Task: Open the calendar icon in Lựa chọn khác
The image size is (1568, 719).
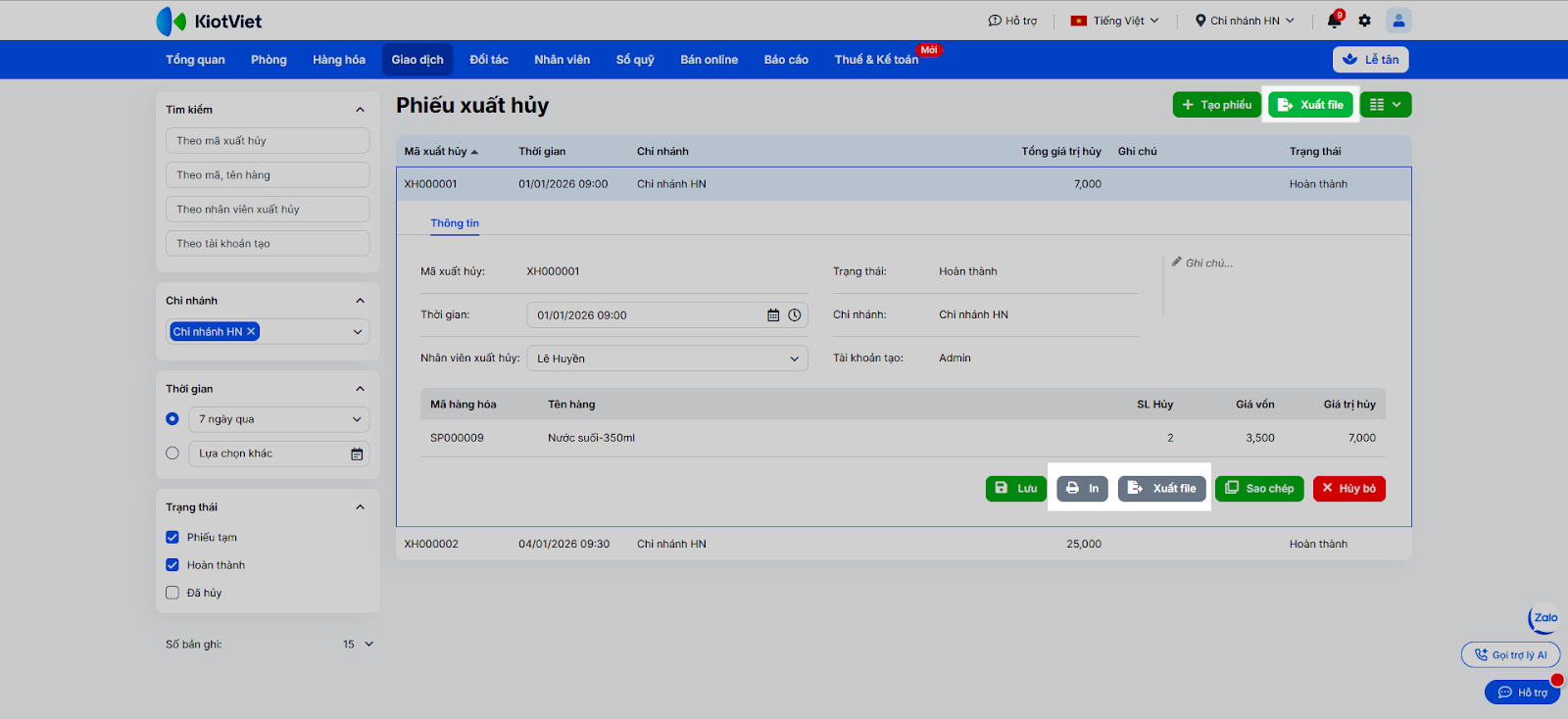Action: (357, 454)
